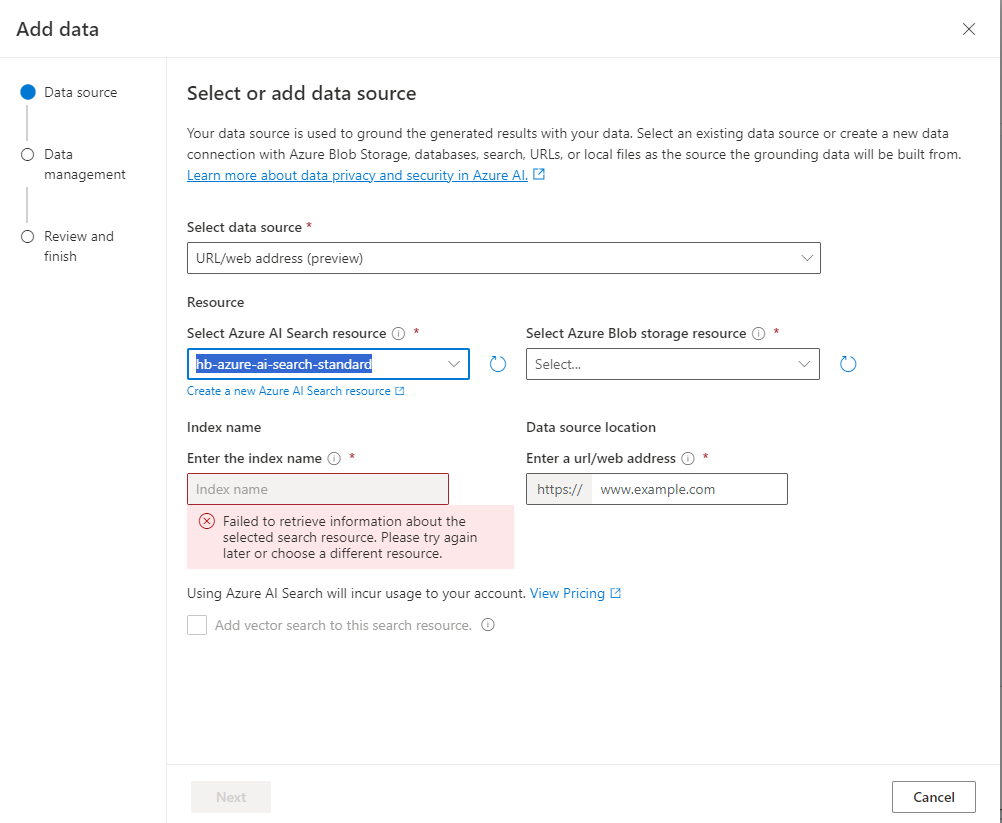1002x823 pixels.
Task: Open Learn more about data privacy link
Action: (x=357, y=175)
